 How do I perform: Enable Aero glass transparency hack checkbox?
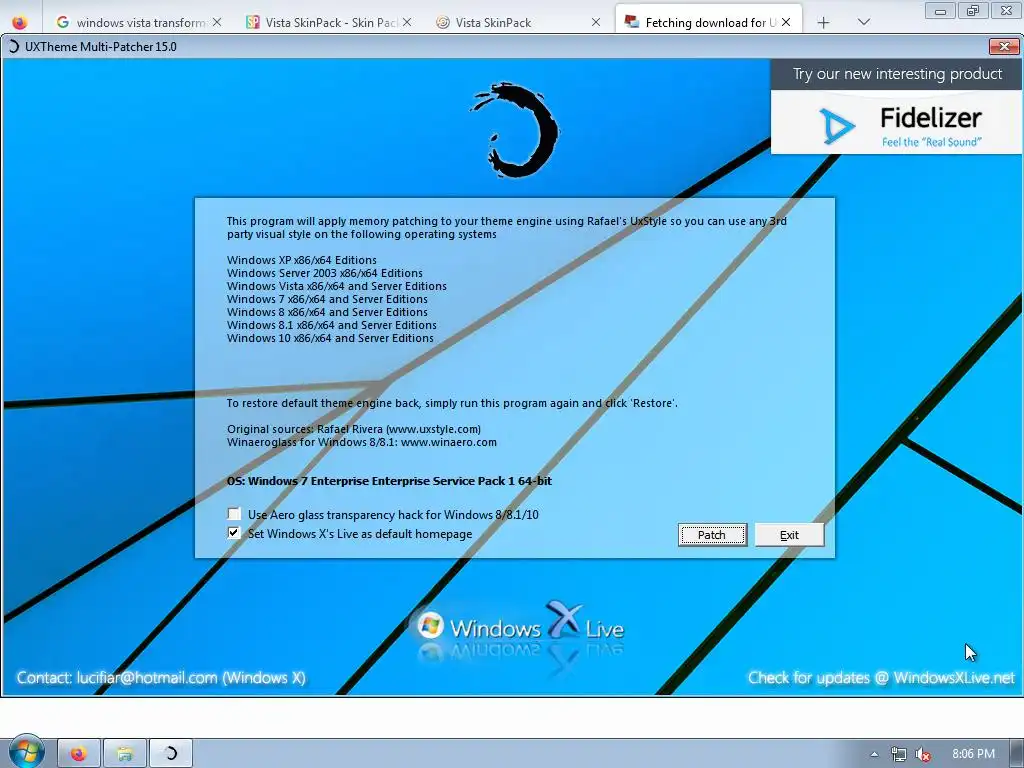pos(234,514)
